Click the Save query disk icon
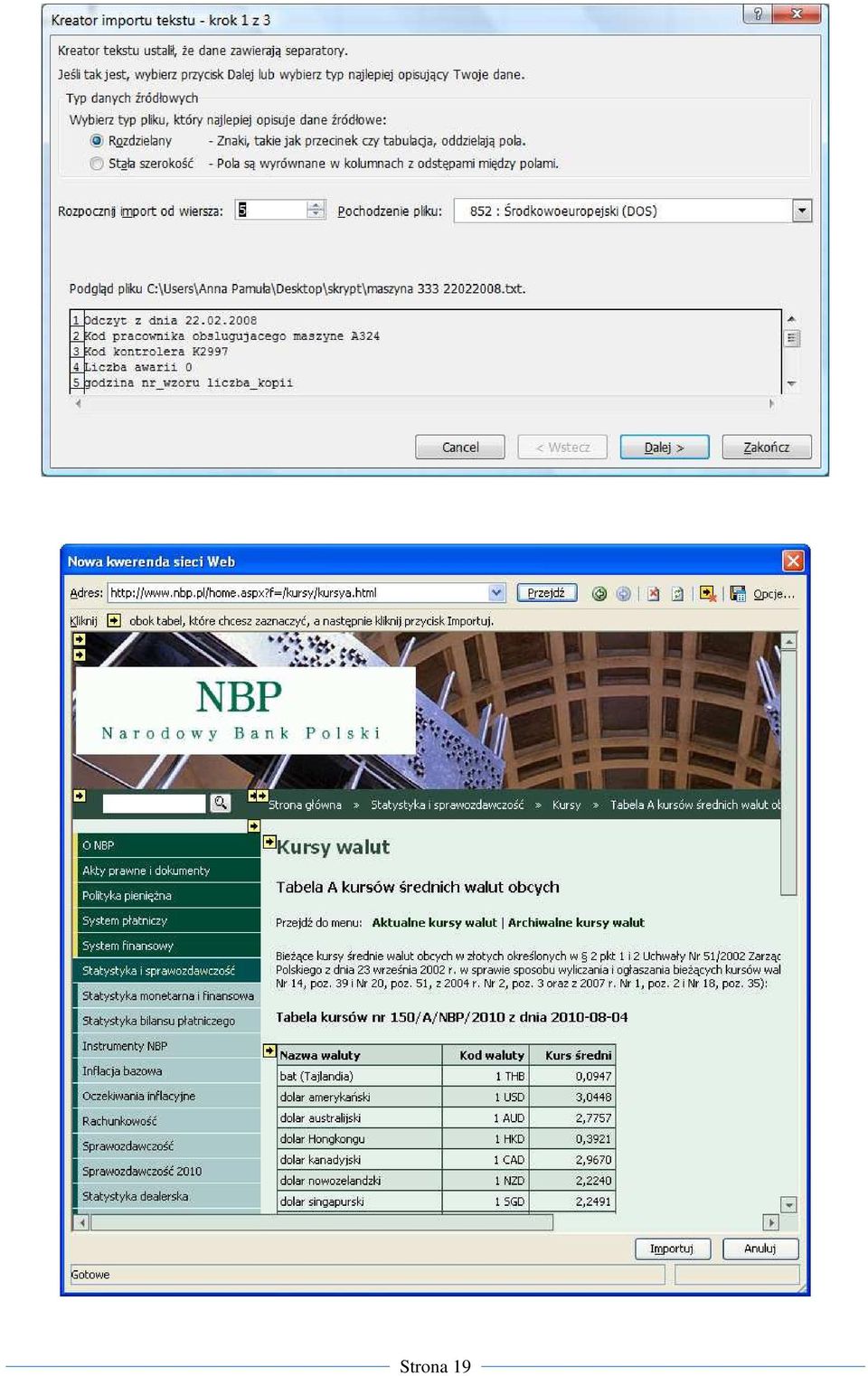 point(738,594)
